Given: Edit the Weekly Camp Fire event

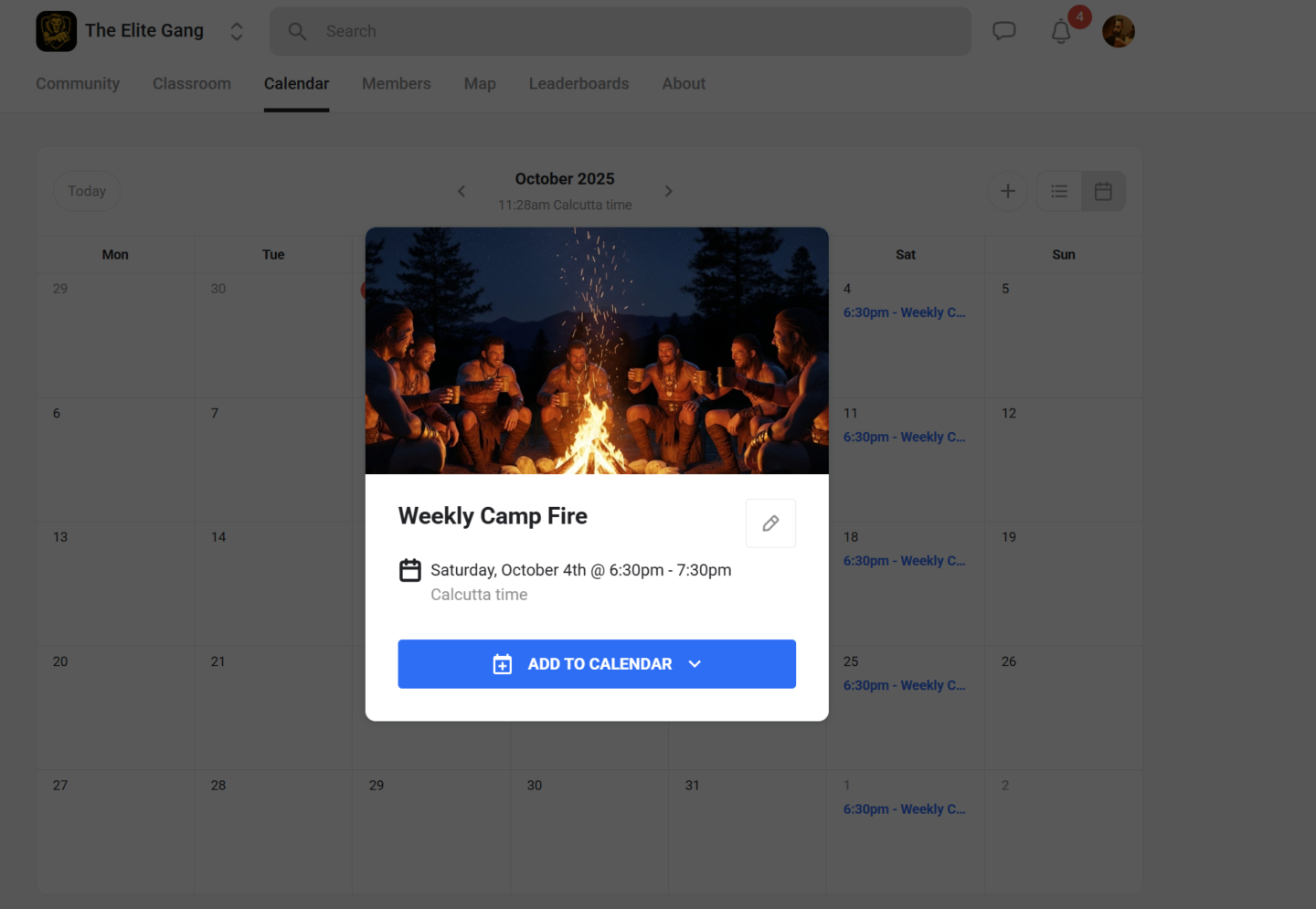Looking at the screenshot, I should point(770,523).
